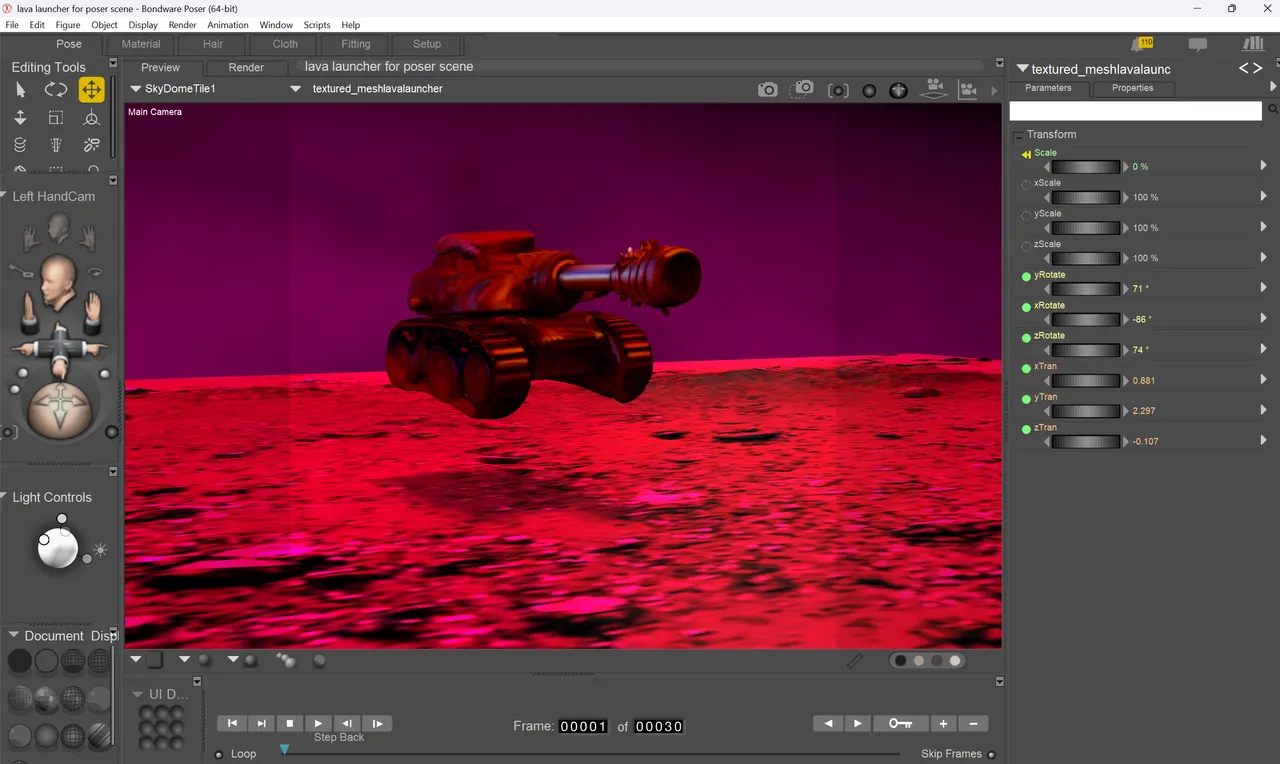Open the library icon at top right
This screenshot has width=1280, height=764.
click(x=1252, y=44)
